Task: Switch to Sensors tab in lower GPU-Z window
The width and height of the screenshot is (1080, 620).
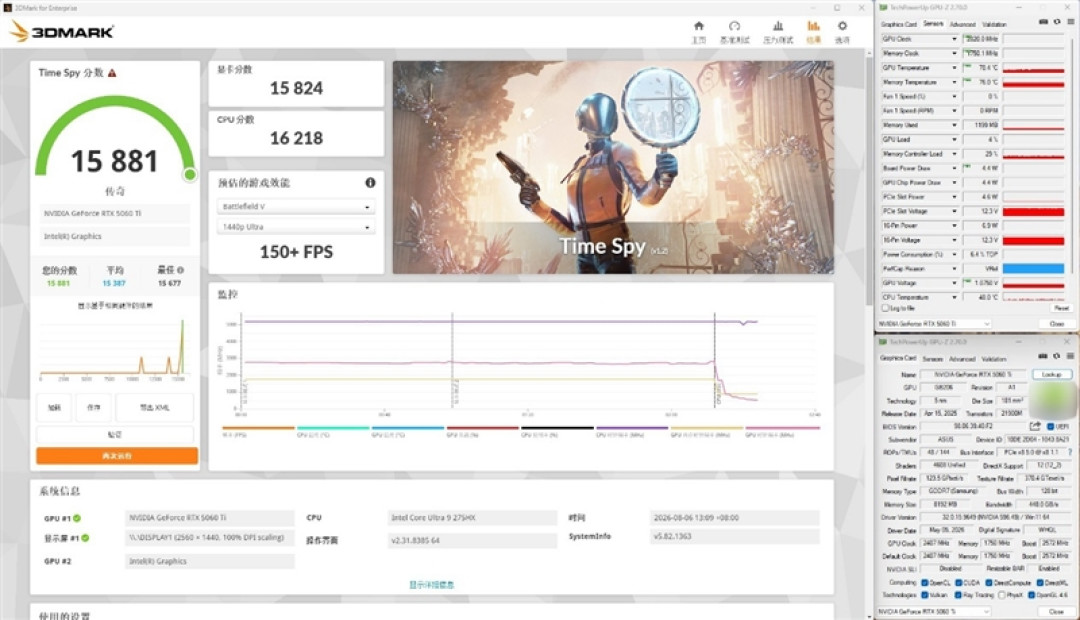Action: point(933,359)
